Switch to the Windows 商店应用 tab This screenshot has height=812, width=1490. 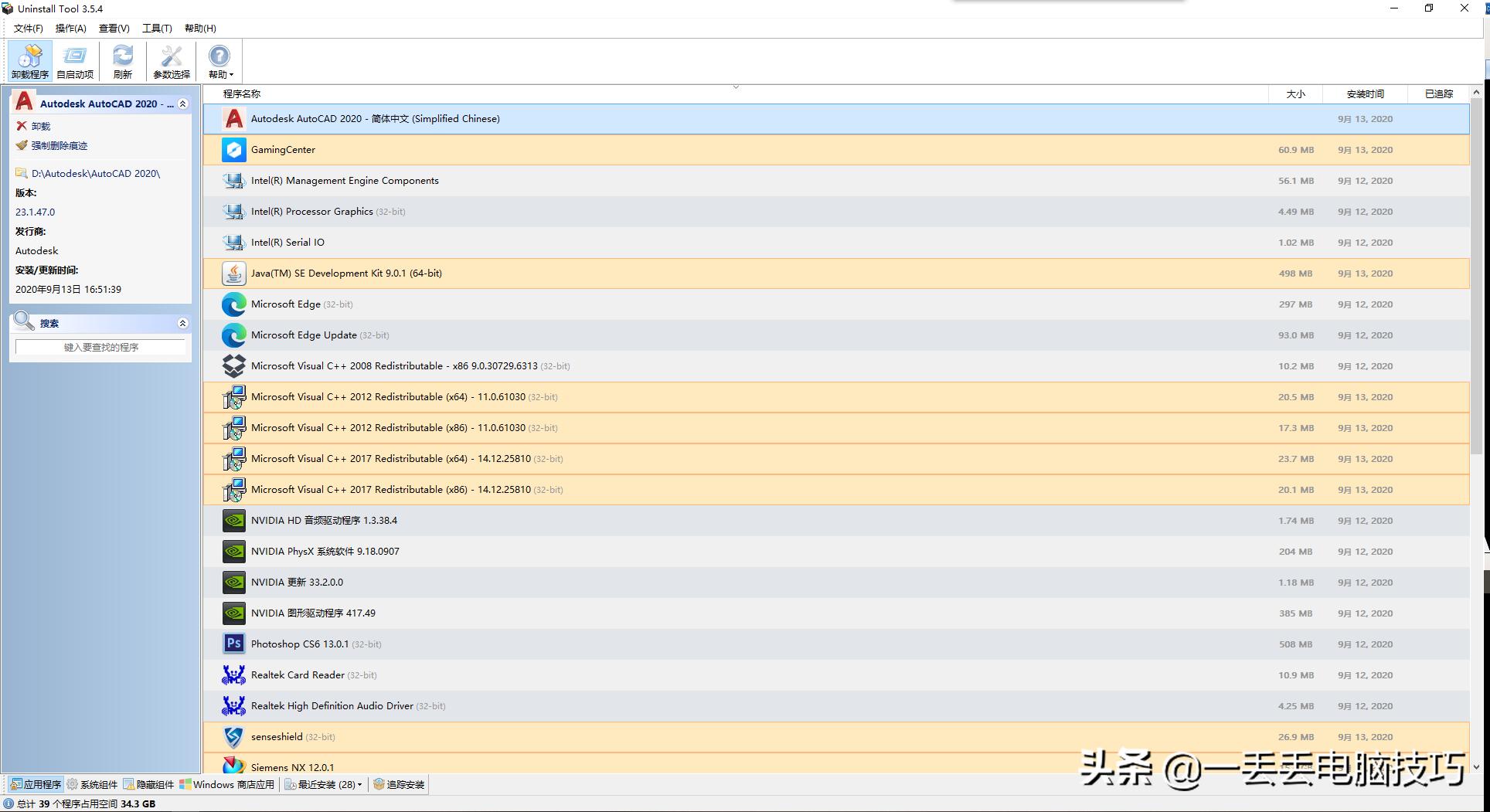[x=227, y=784]
